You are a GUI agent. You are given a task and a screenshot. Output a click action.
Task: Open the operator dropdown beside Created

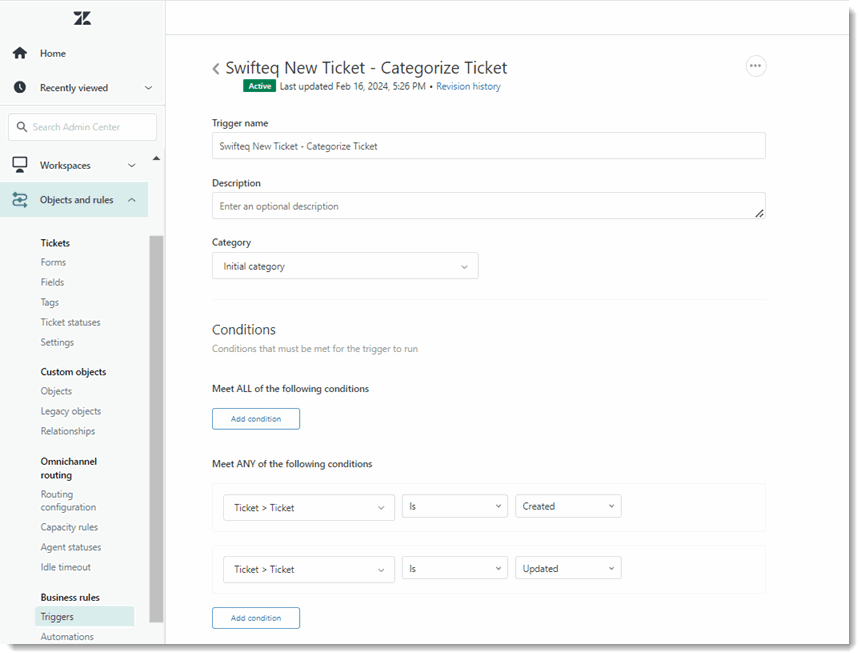(455, 506)
